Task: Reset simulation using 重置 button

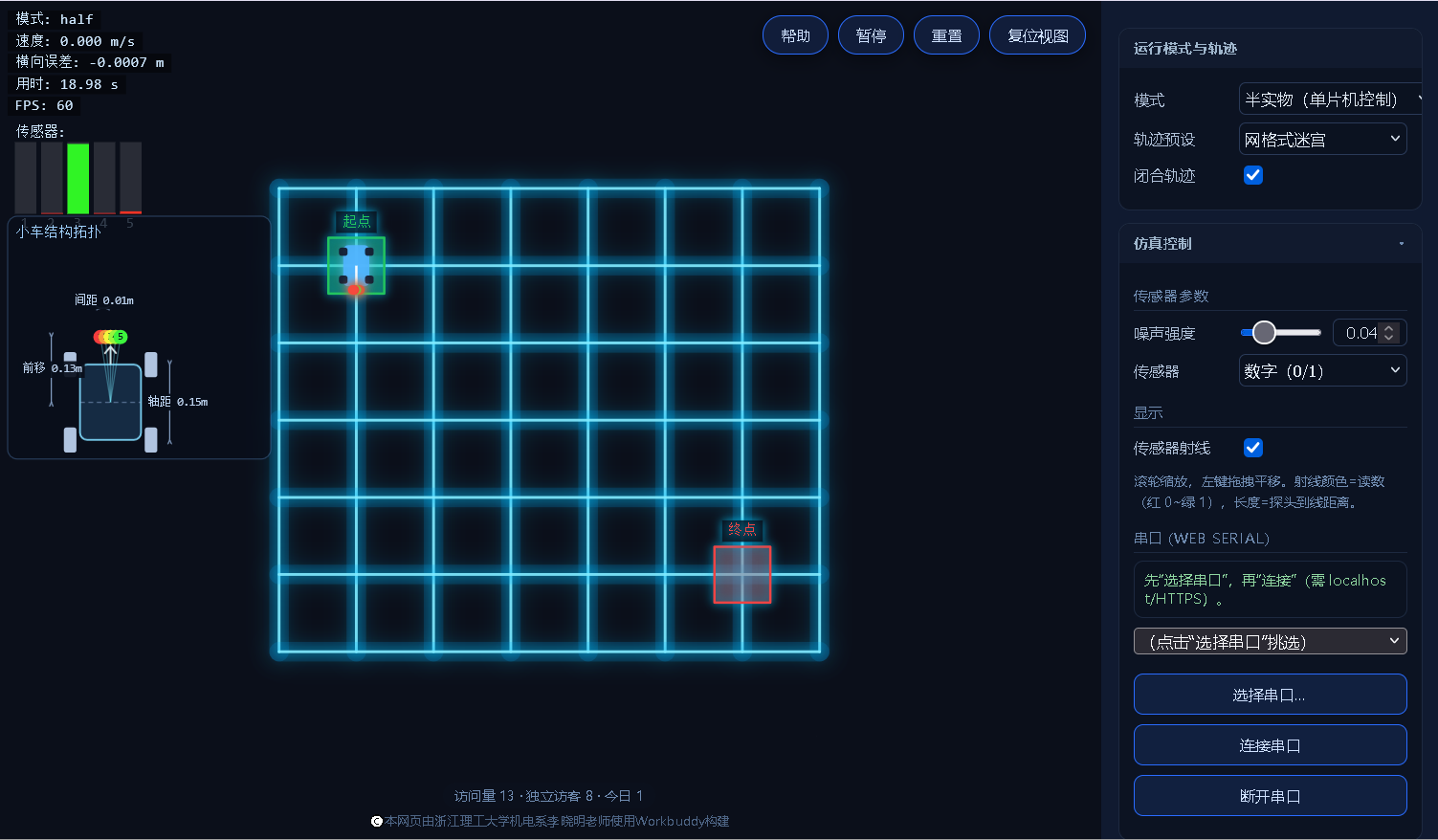Action: [x=946, y=35]
